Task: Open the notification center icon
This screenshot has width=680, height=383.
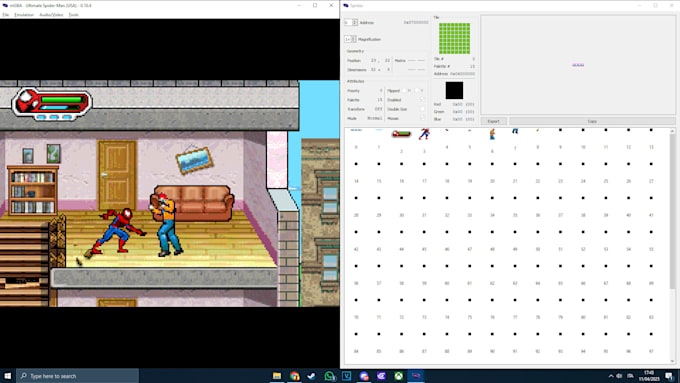Action: (670, 376)
